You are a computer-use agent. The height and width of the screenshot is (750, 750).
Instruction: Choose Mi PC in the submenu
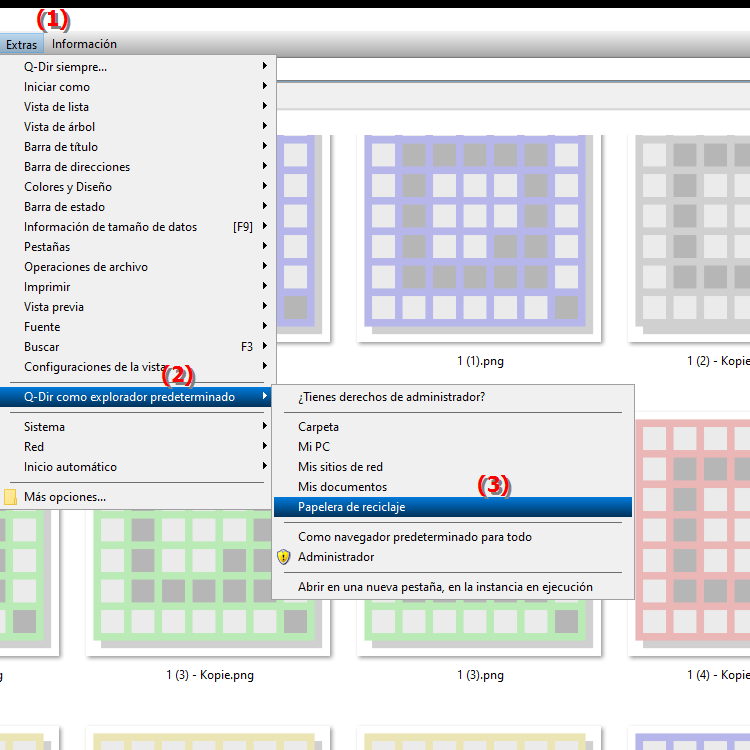[453, 447]
